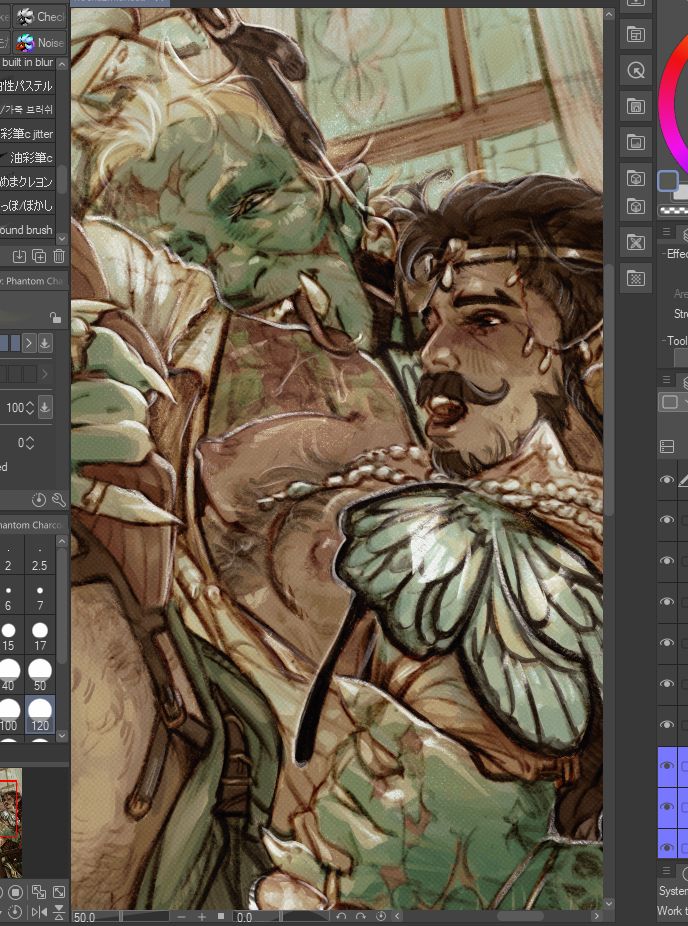
Task: Select the transparent color swatch
Action: [673, 210]
